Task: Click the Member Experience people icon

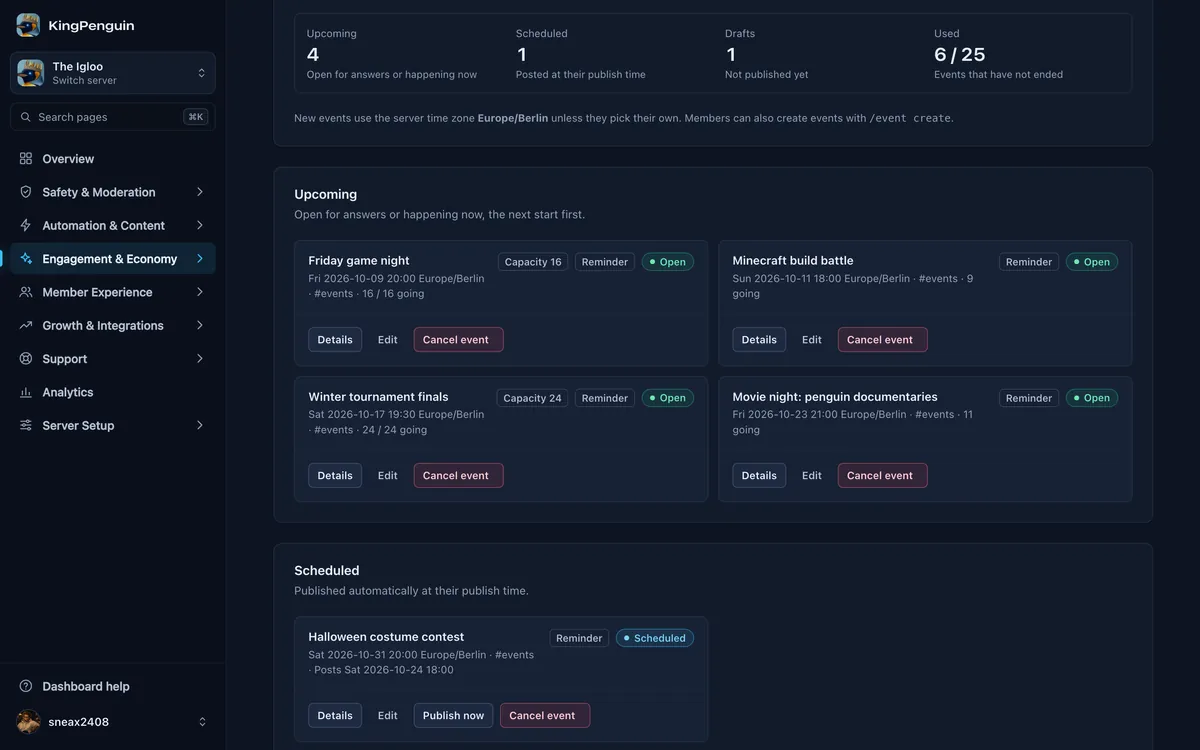Action: [x=26, y=292]
